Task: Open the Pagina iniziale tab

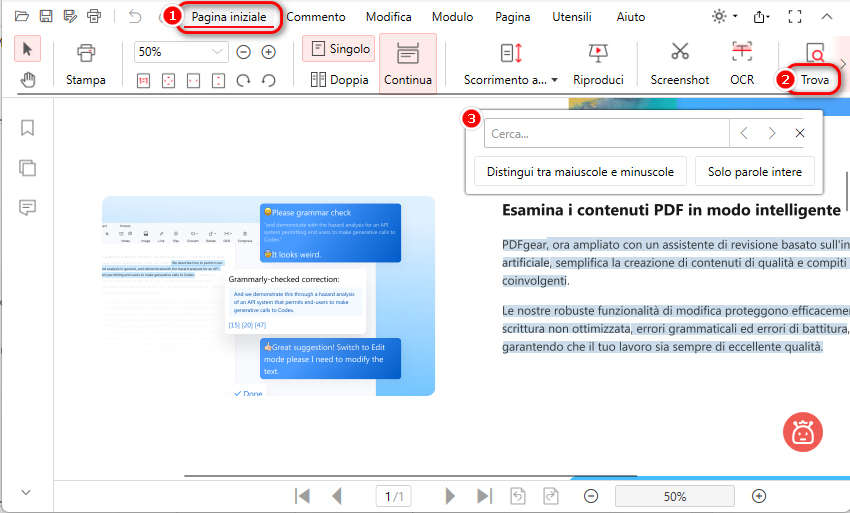Action: [x=229, y=17]
